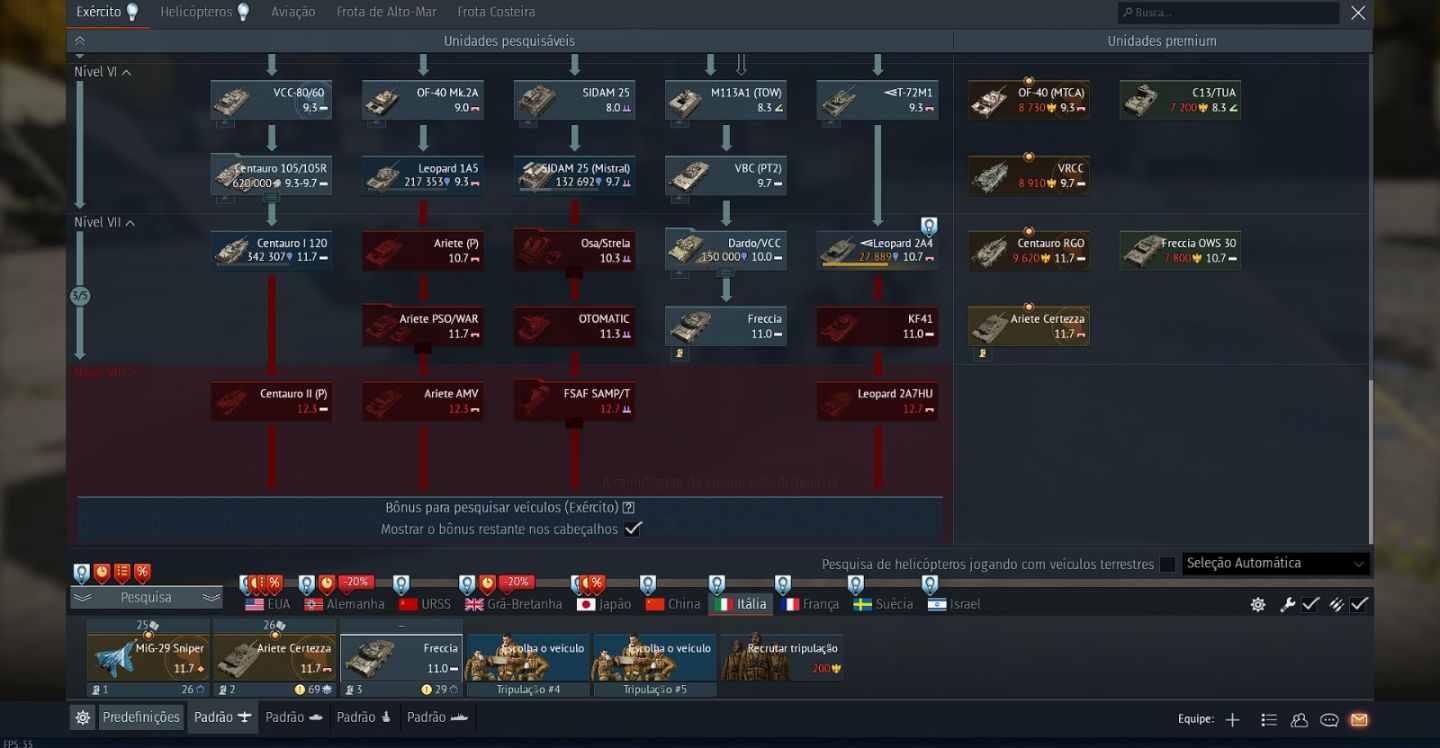Open the Frota Costeira tab
This screenshot has width=1440, height=748.
(496, 12)
